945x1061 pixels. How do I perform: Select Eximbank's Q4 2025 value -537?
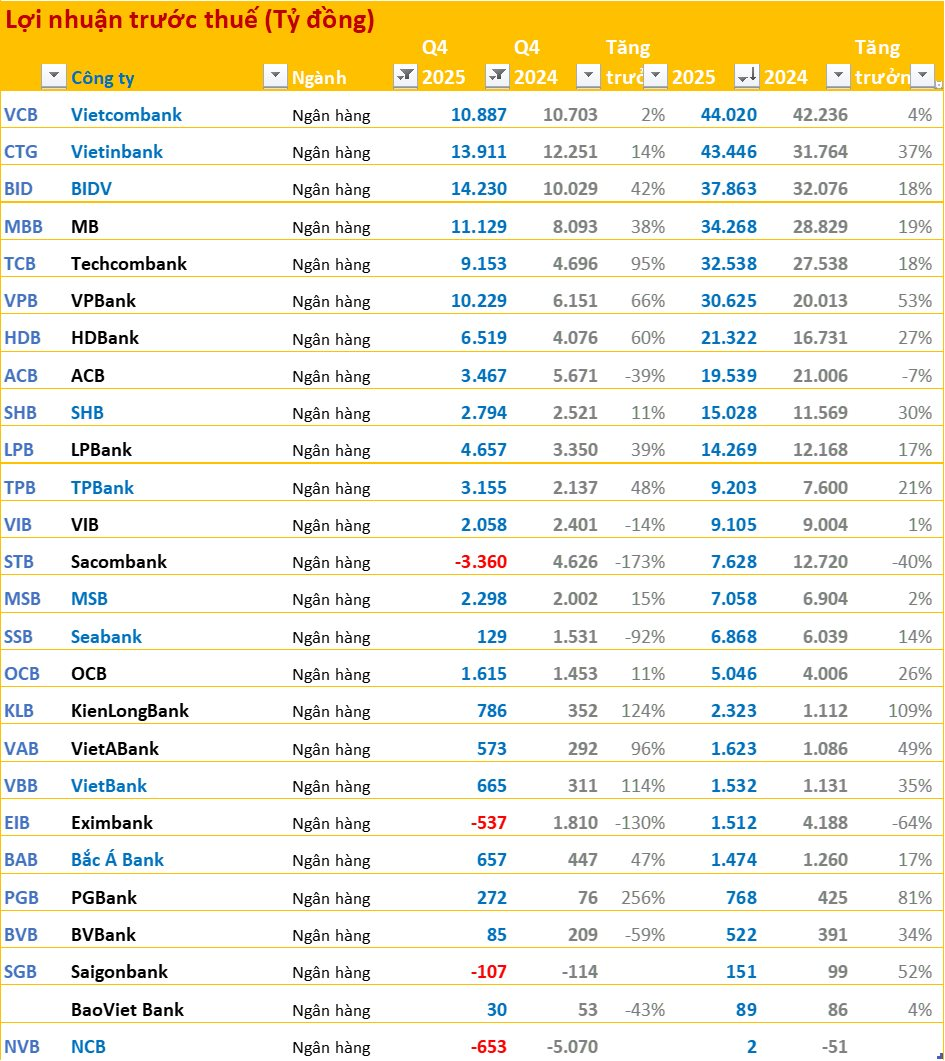click(x=488, y=823)
